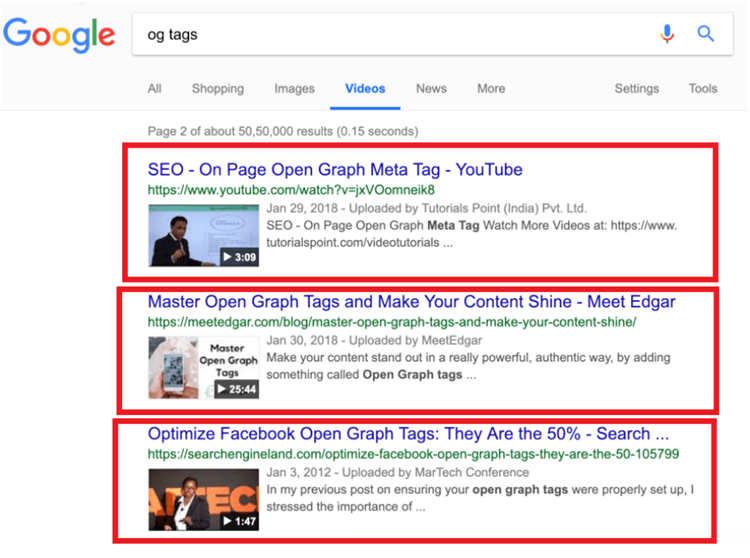The height and width of the screenshot is (558, 750).
Task: Open 'Optimize Facebook Open Graph Tags' result
Action: tap(408, 434)
